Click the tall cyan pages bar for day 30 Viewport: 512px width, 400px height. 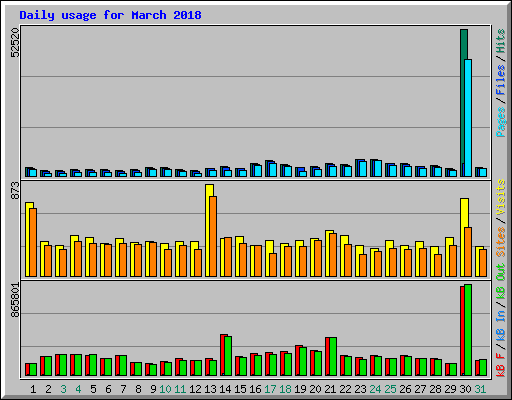click(468, 118)
